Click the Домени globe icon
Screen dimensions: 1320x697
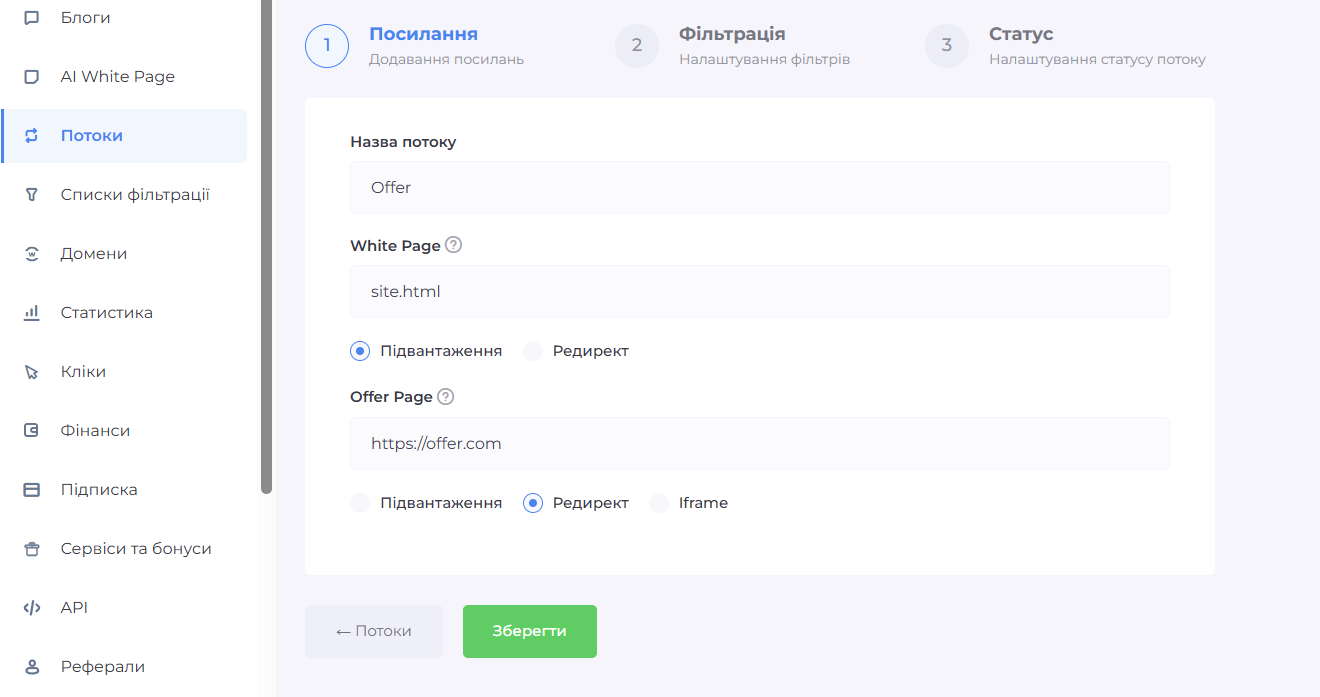[31, 254]
